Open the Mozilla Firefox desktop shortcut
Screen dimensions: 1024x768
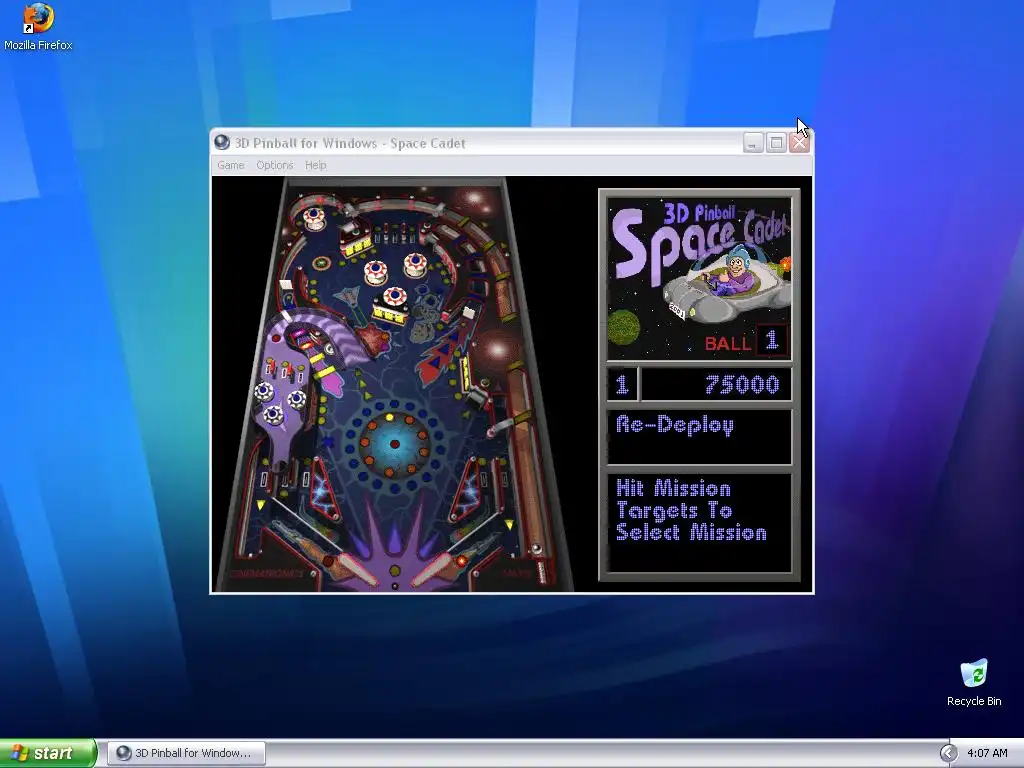[x=38, y=27]
